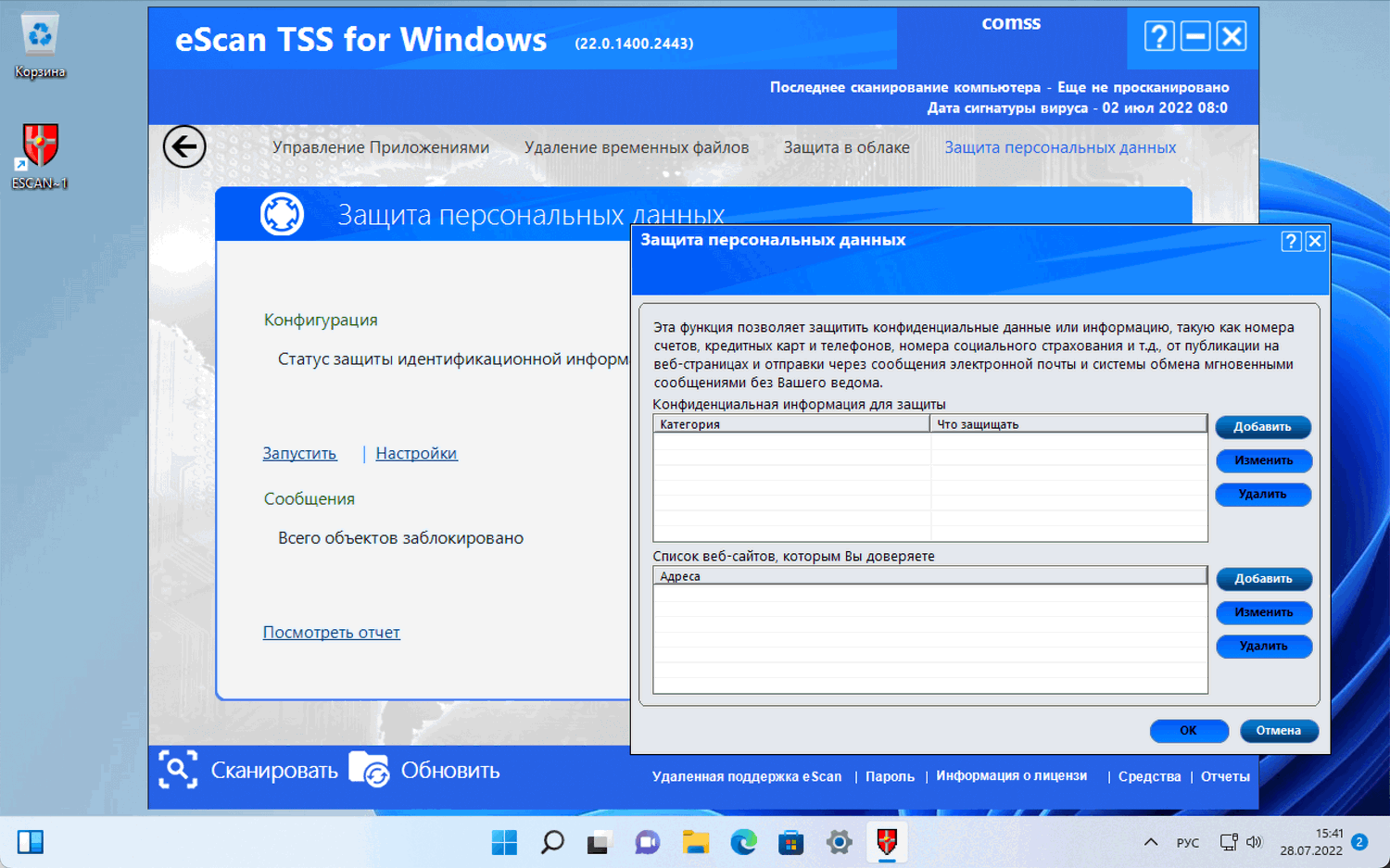
Task: Open Microsoft Store from taskbar
Action: [x=790, y=842]
